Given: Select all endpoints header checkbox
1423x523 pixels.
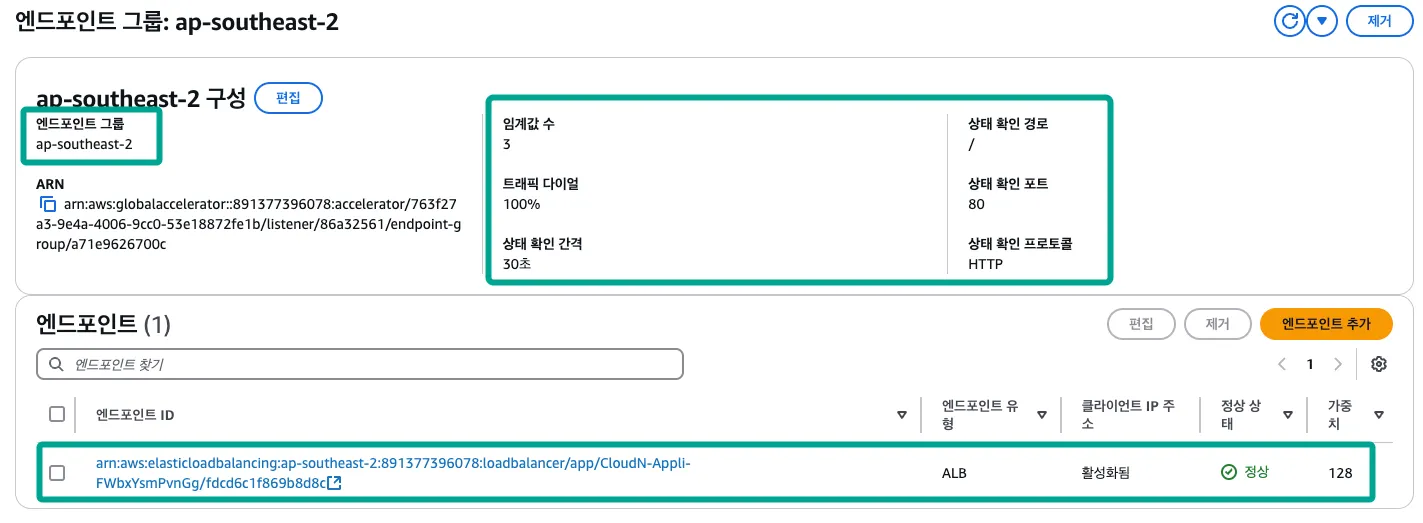Looking at the screenshot, I should click(x=57, y=414).
